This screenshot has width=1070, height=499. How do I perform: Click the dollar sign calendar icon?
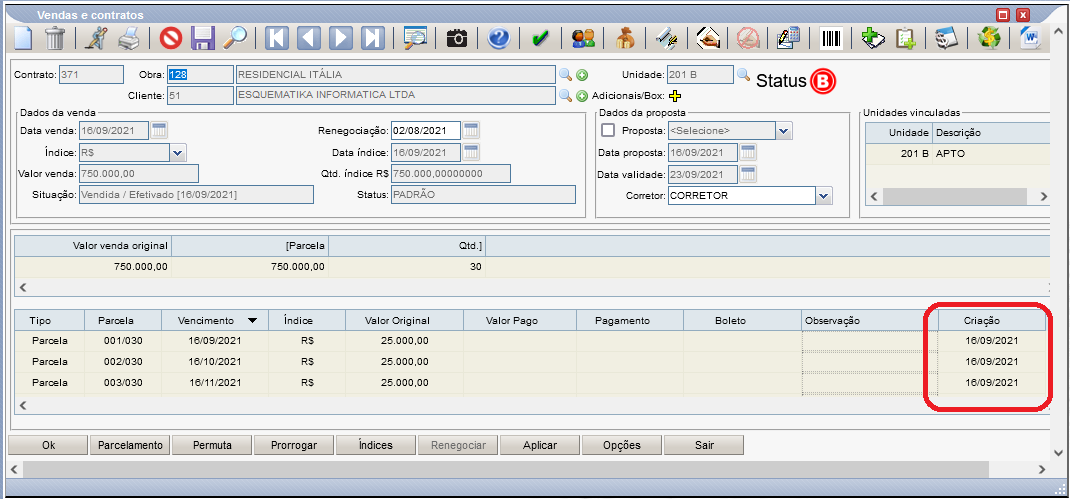(x=945, y=38)
